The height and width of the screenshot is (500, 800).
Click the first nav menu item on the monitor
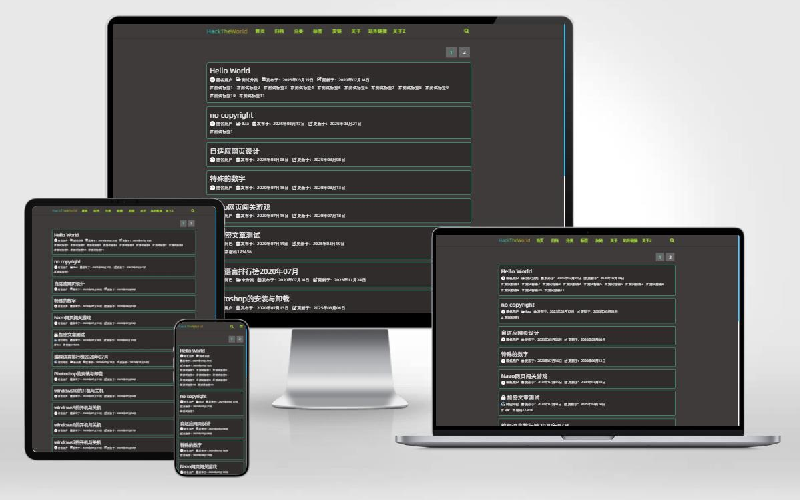point(260,31)
